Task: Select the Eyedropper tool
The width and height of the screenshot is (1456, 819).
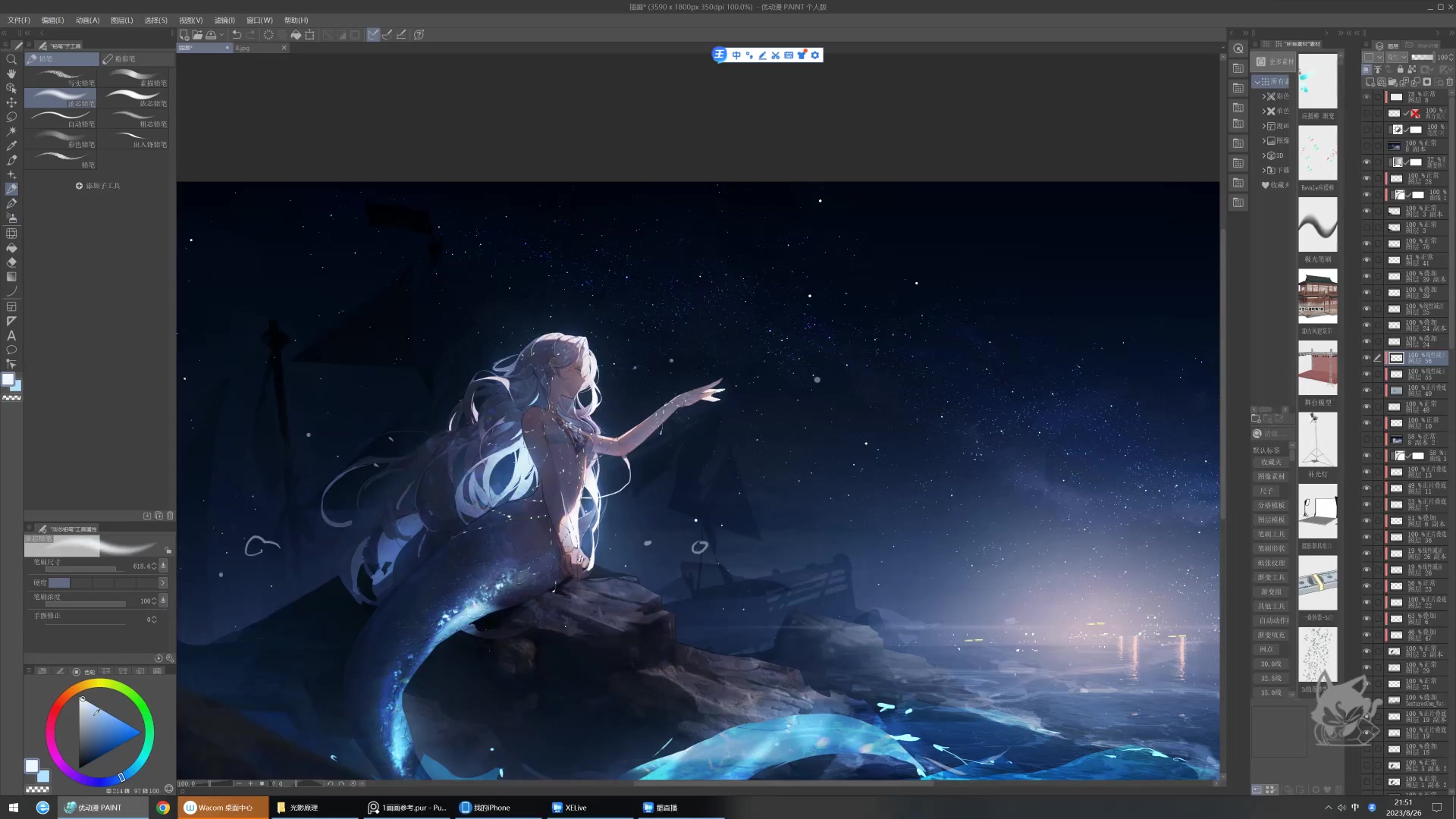Action: click(11, 146)
